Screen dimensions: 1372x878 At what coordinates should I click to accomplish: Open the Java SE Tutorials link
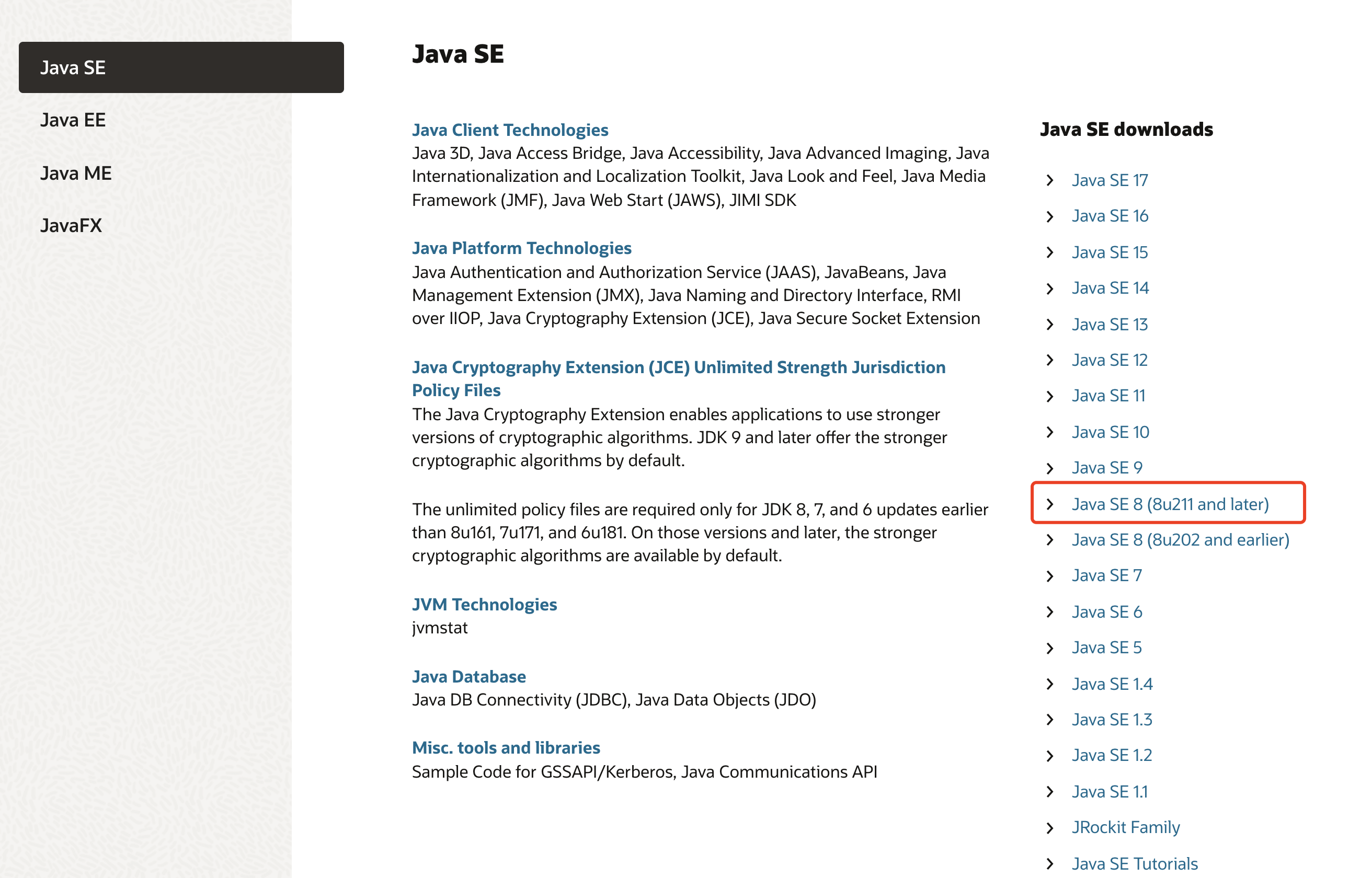(x=1135, y=864)
